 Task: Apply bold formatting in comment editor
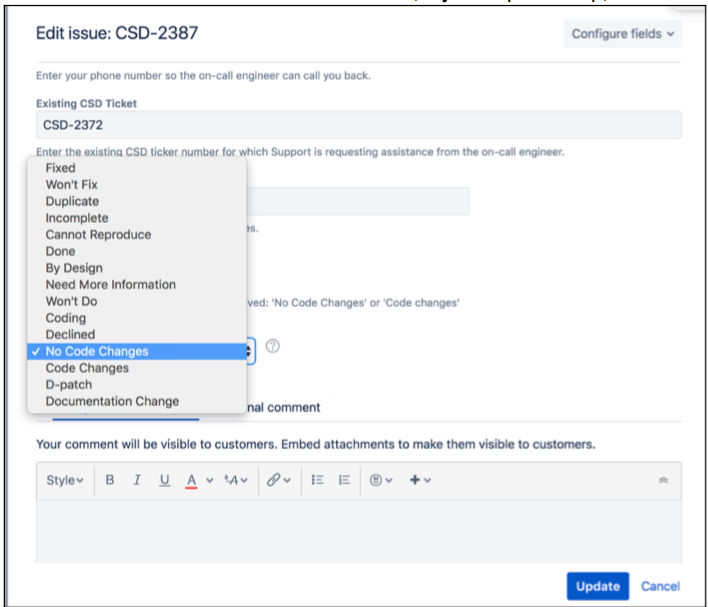click(110, 480)
